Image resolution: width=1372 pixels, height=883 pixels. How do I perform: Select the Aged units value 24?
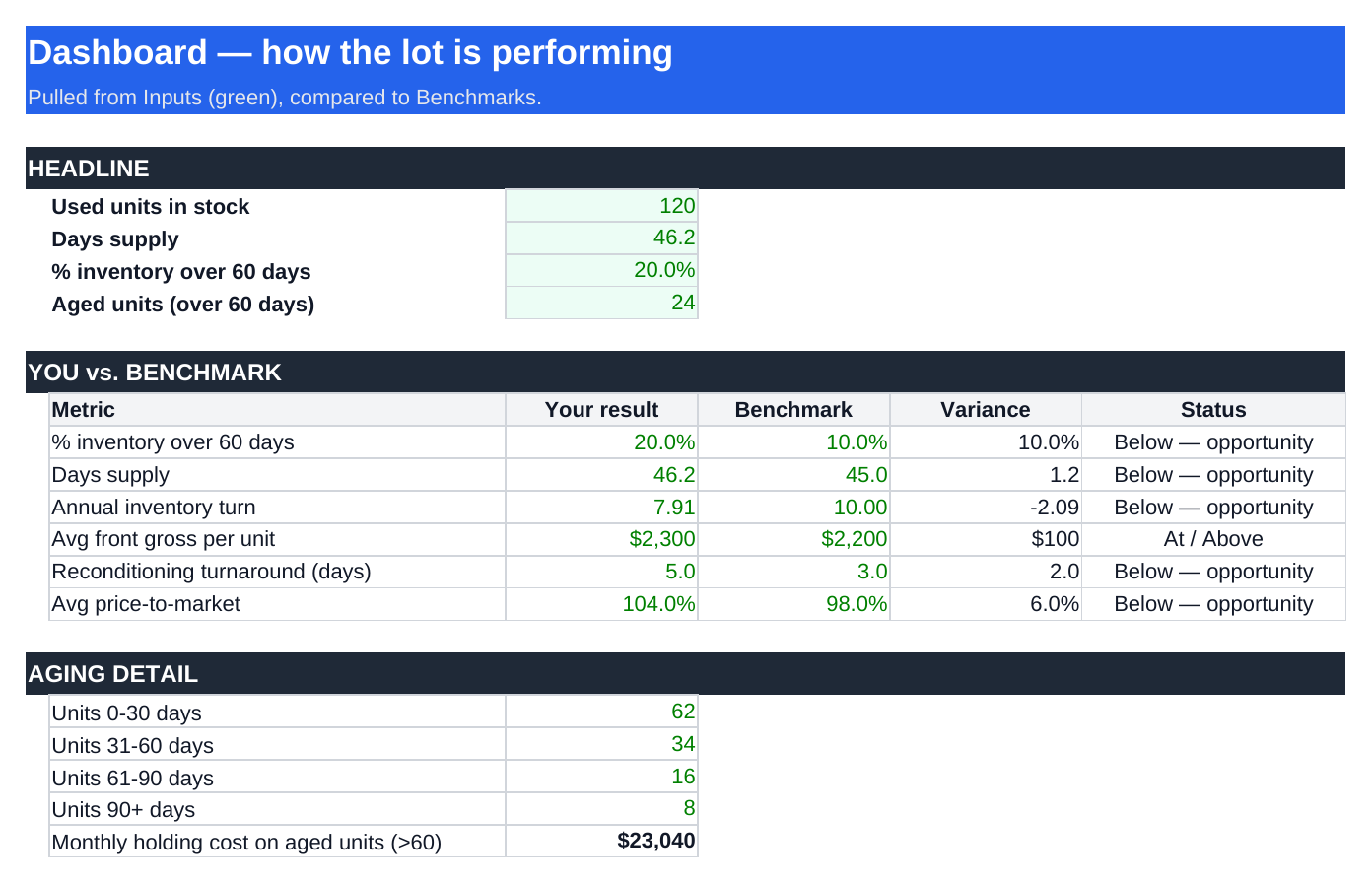pos(601,304)
